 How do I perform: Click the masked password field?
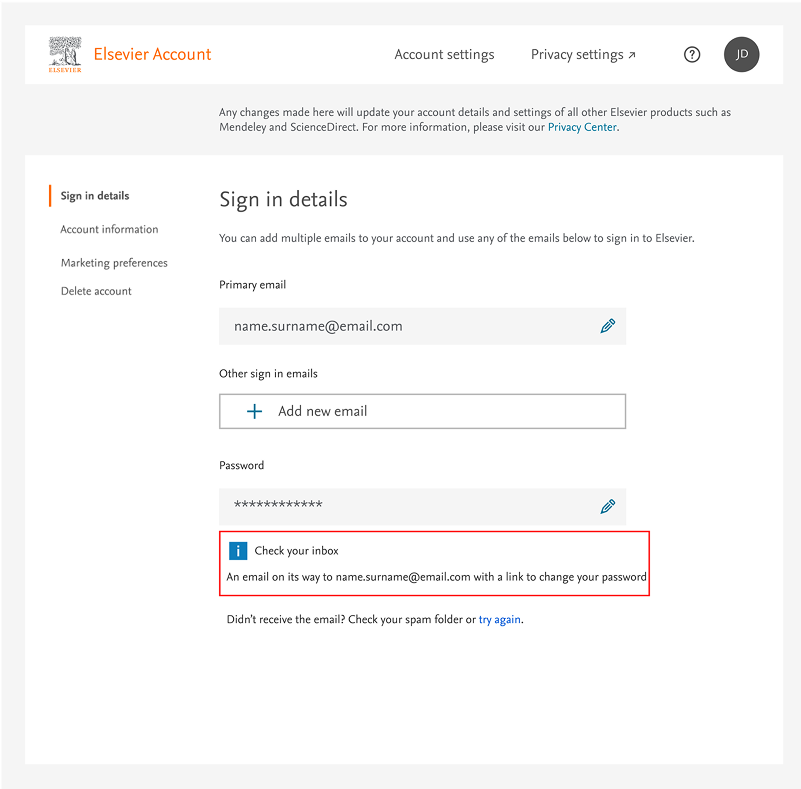(400, 506)
